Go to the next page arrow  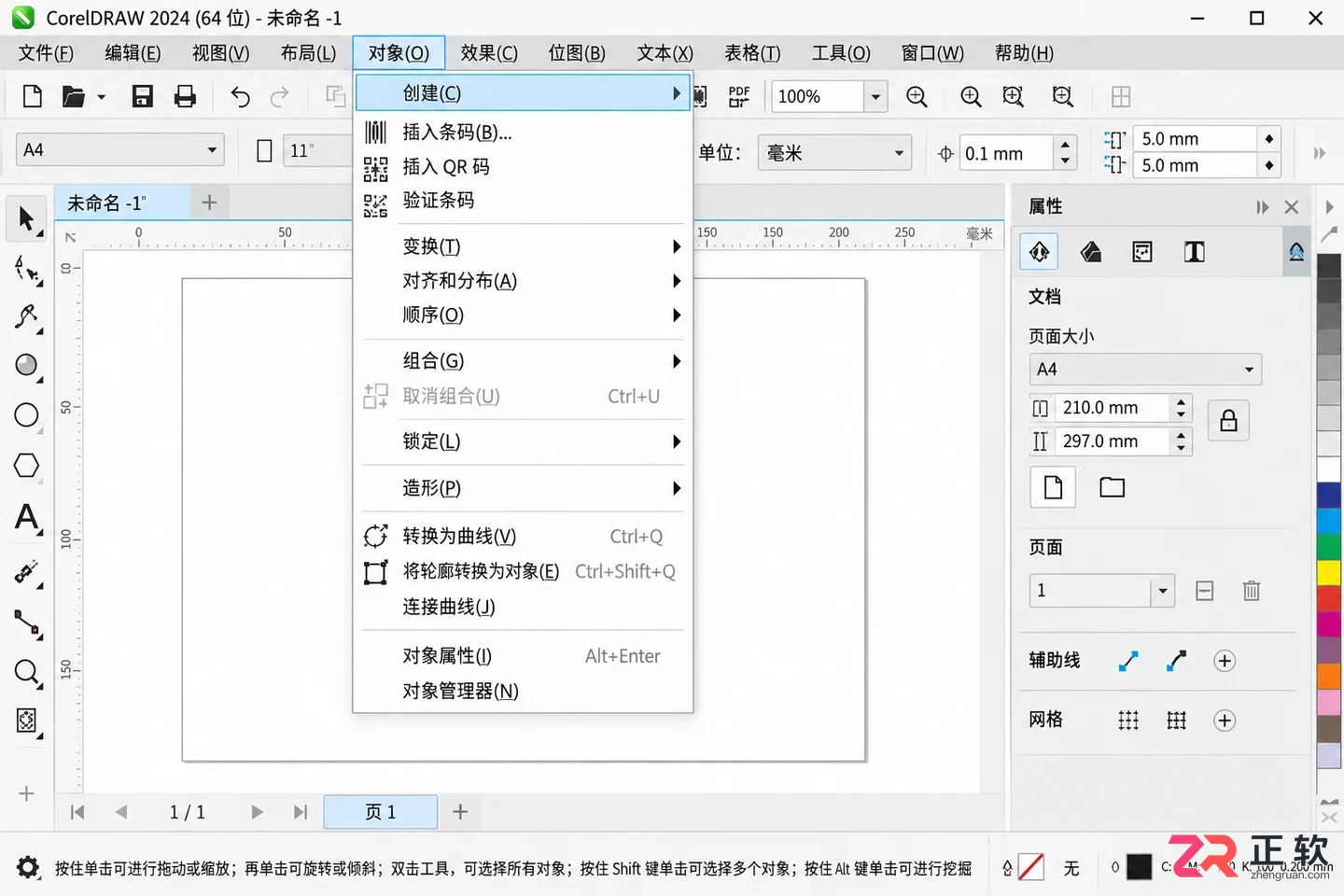tap(257, 812)
